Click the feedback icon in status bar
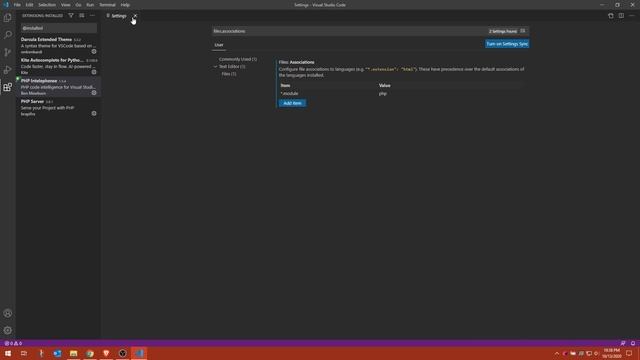The height and width of the screenshot is (360, 640). (x=623, y=343)
